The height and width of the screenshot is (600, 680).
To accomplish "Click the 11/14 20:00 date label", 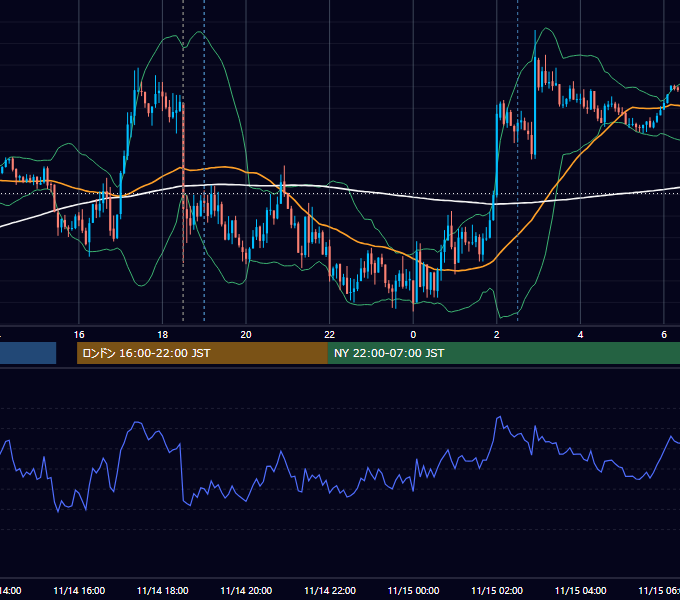I will click(x=246, y=591).
